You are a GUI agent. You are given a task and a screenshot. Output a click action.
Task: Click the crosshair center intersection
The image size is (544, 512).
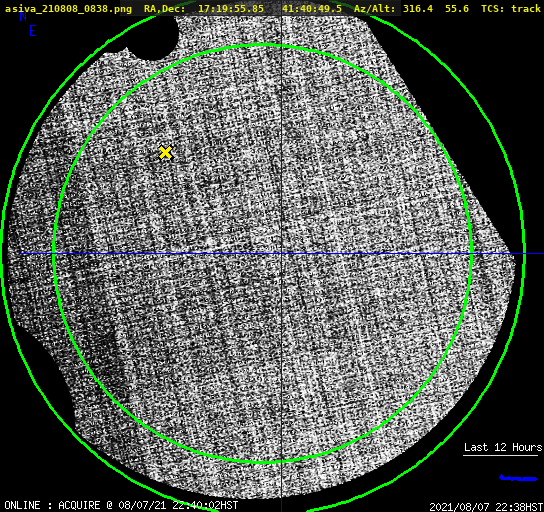click(x=281, y=254)
